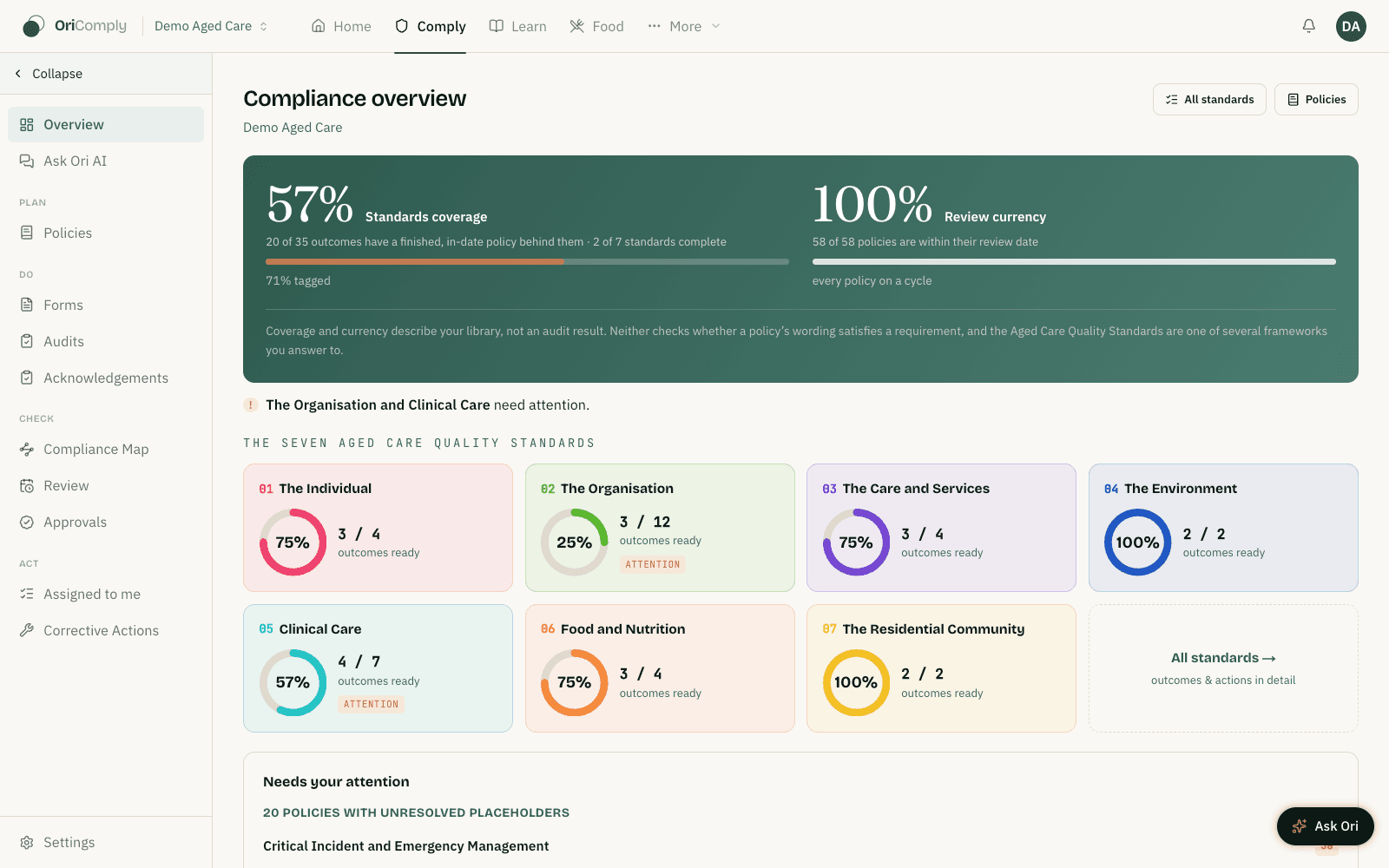Open the Food tab
This screenshot has height=868, width=1389.
(x=596, y=26)
